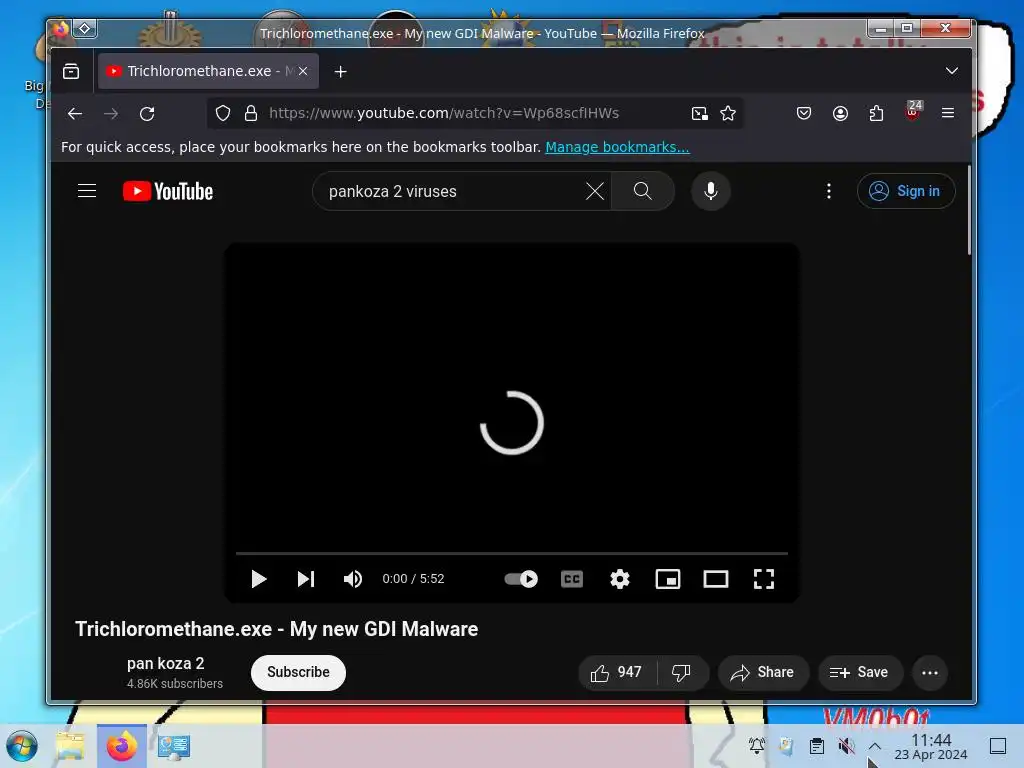Show site security lock information
This screenshot has width=1024, height=768.
tap(251, 114)
